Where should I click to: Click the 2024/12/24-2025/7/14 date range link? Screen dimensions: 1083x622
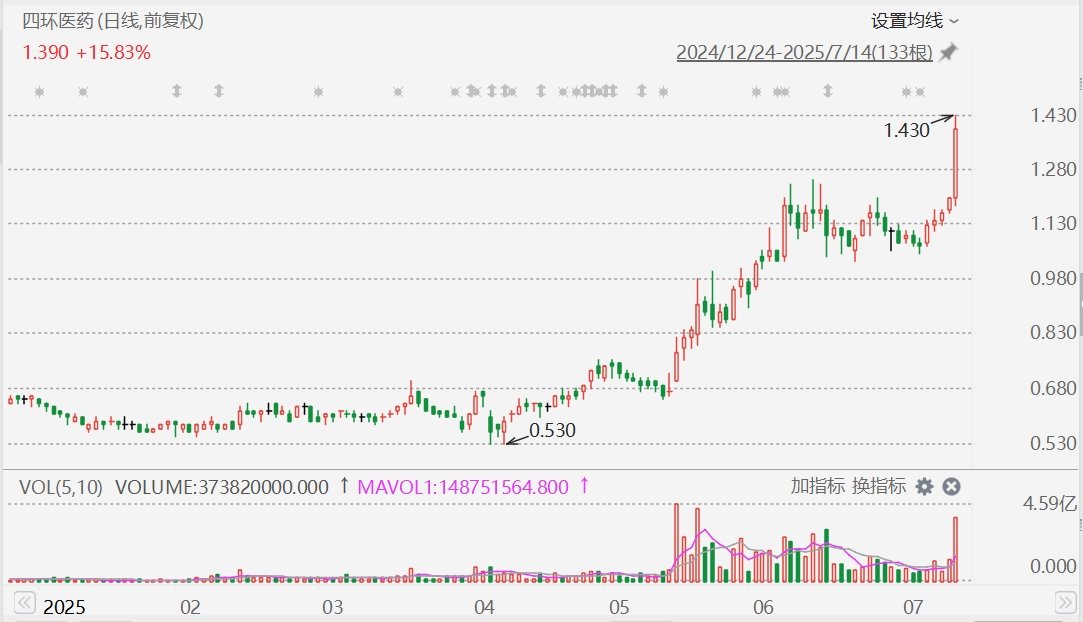pyautogui.click(x=804, y=53)
